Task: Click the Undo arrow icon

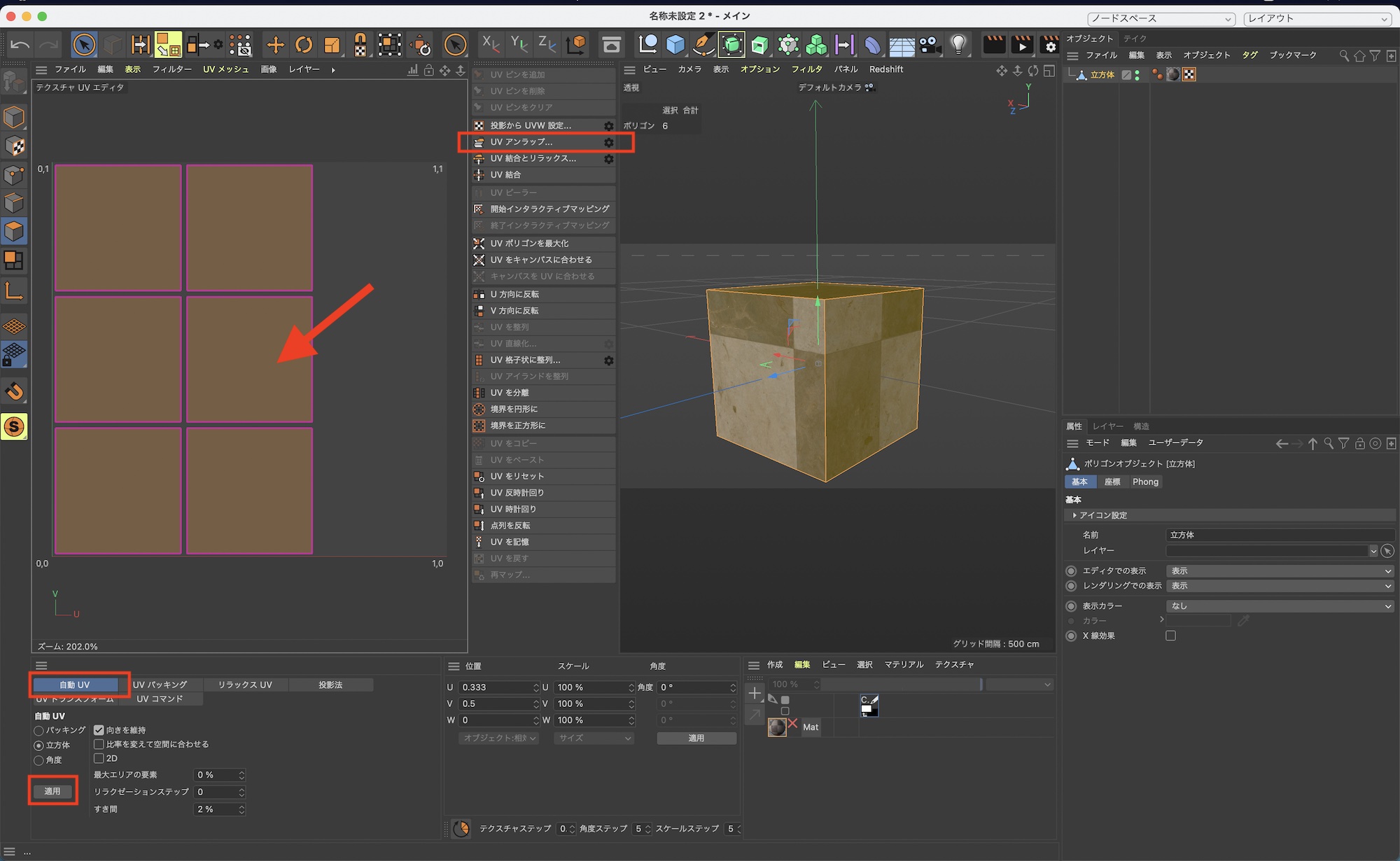Action: [x=20, y=45]
